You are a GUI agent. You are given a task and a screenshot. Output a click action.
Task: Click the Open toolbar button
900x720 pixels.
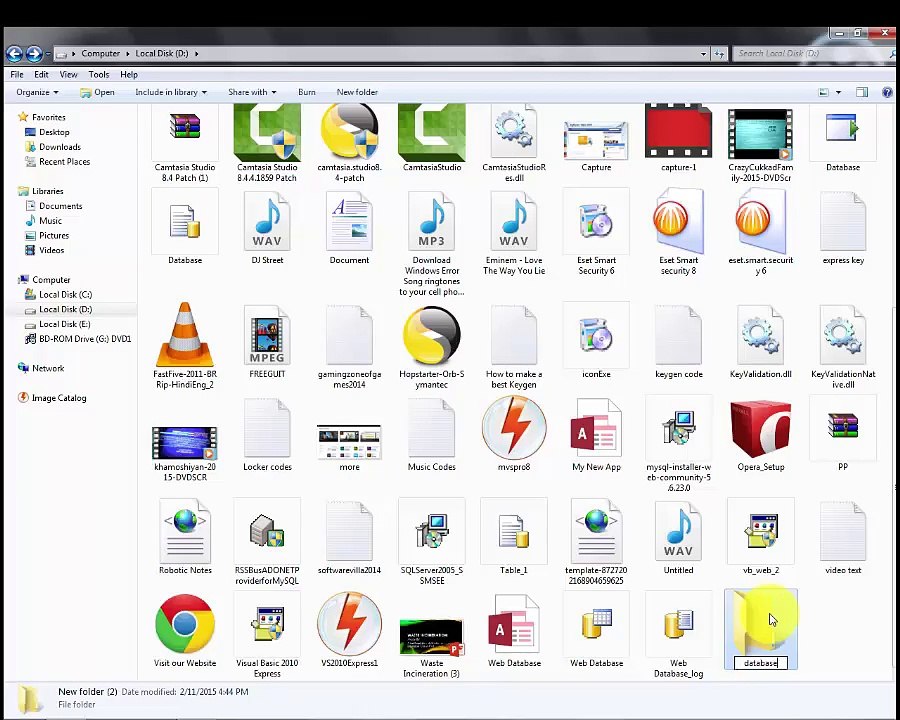98,92
